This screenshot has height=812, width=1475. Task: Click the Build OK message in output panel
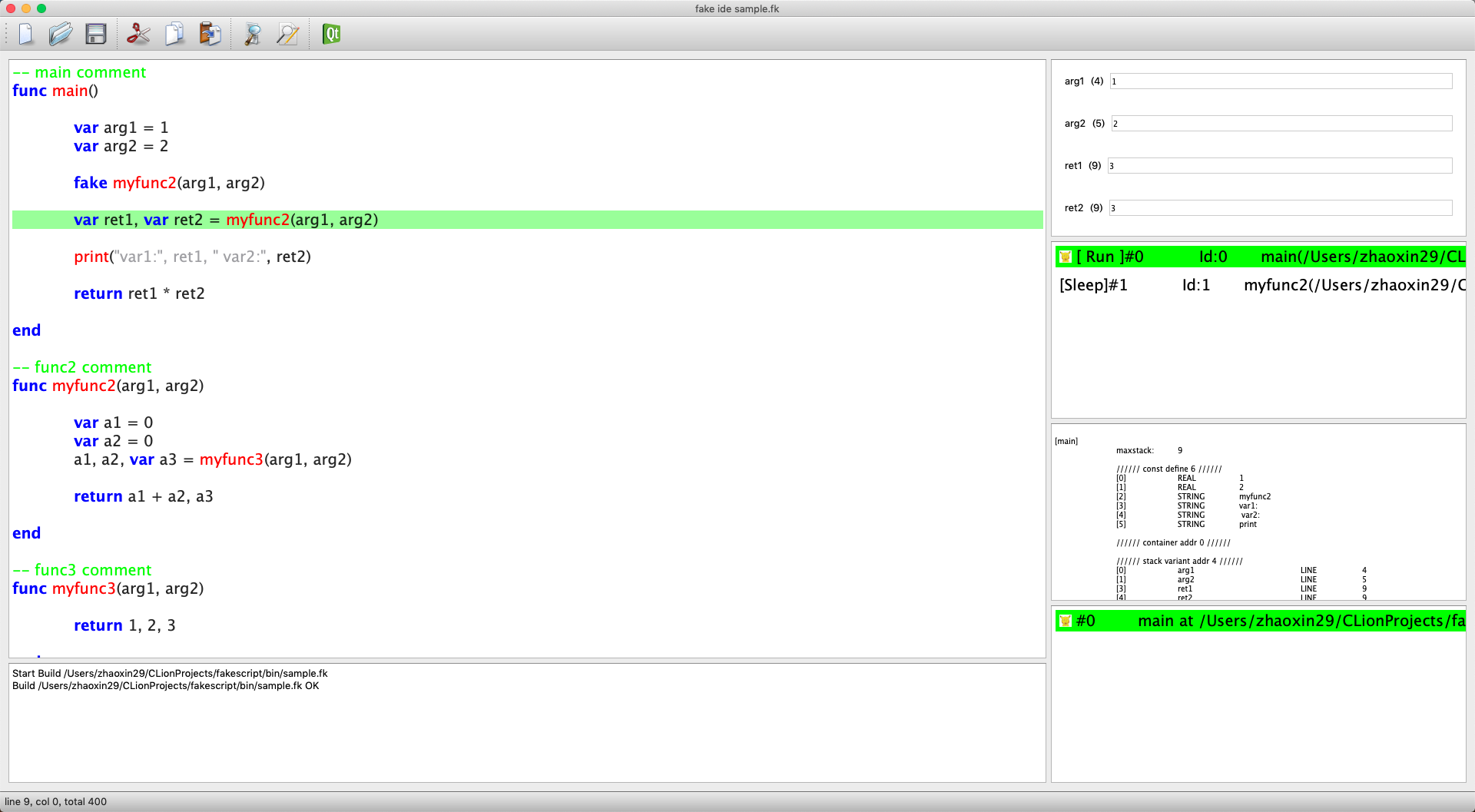(x=165, y=686)
